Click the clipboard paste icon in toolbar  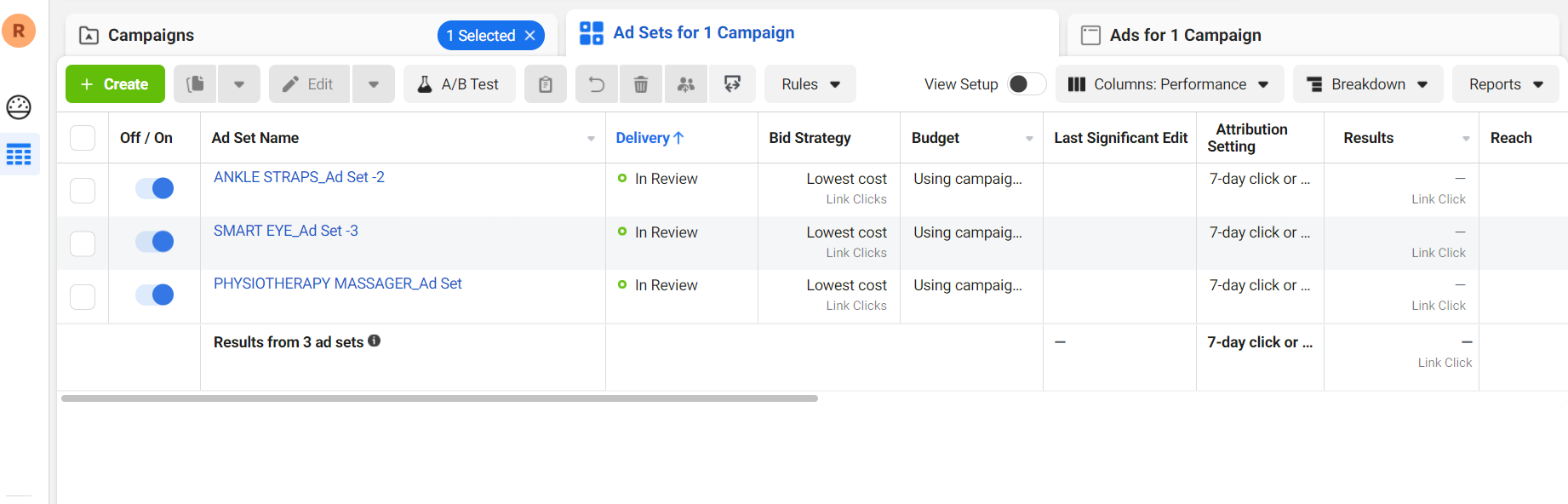tap(546, 84)
